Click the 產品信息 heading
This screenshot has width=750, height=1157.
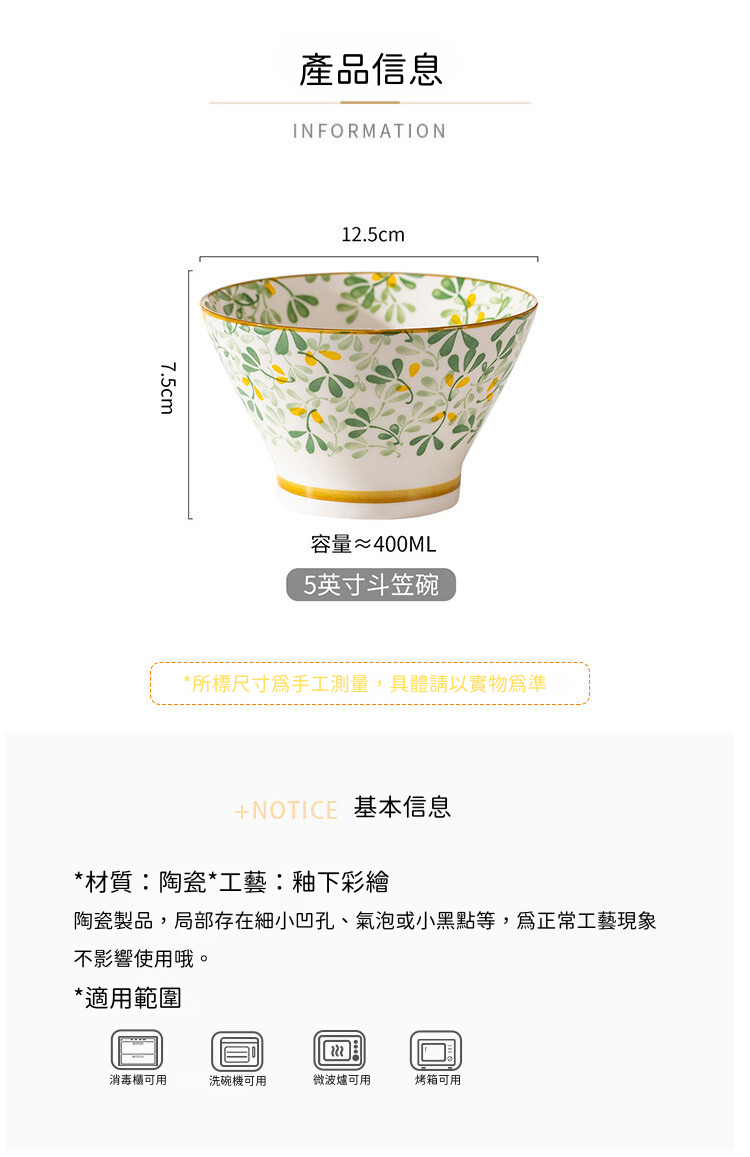click(x=371, y=70)
